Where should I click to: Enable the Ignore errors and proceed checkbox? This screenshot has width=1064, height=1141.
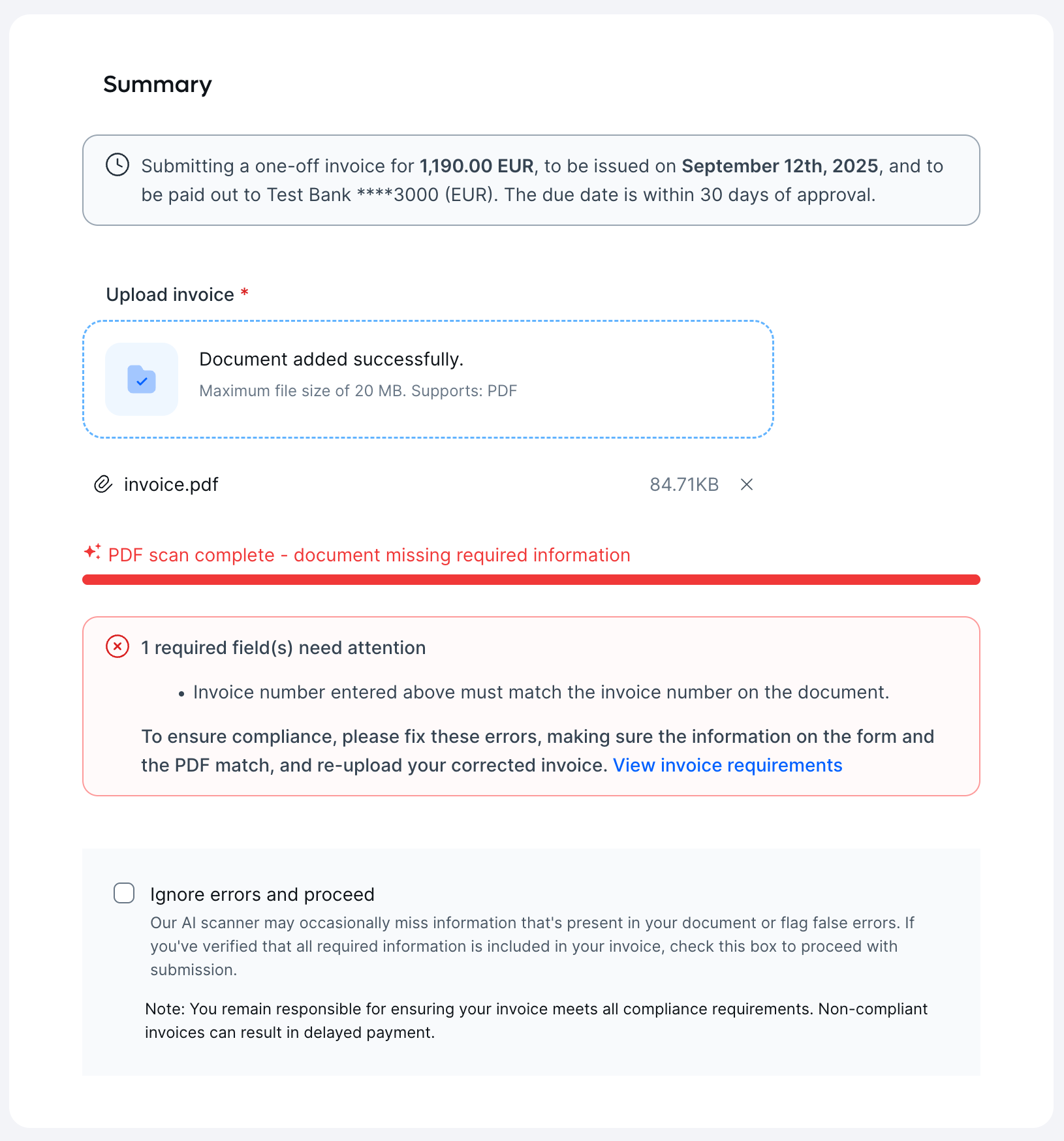pos(124,893)
